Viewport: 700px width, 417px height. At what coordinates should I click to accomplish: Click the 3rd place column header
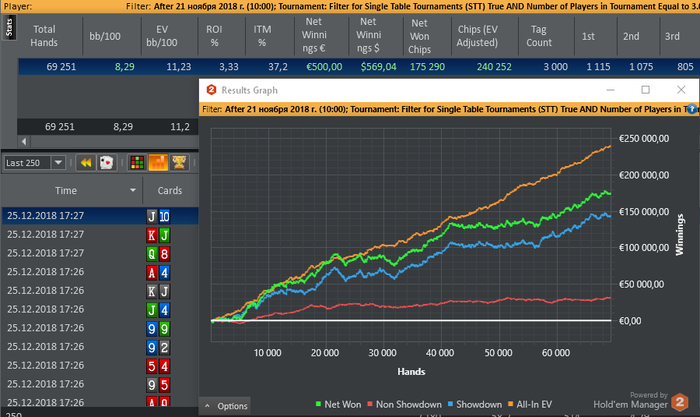[672, 36]
